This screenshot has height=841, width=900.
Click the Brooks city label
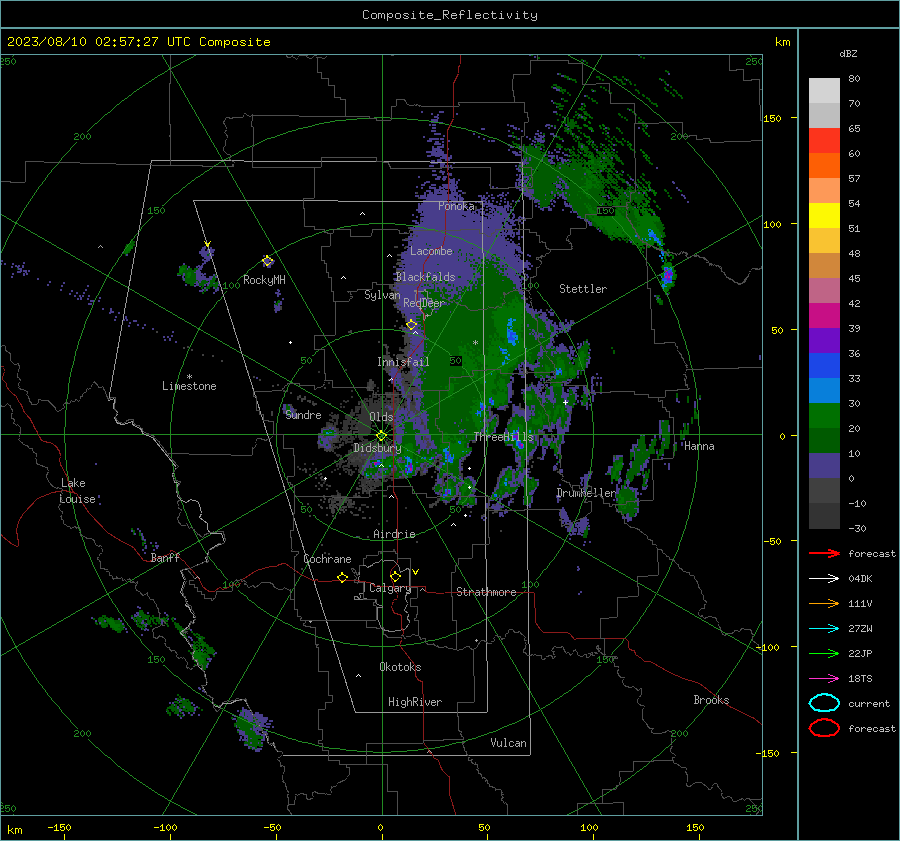click(x=711, y=700)
